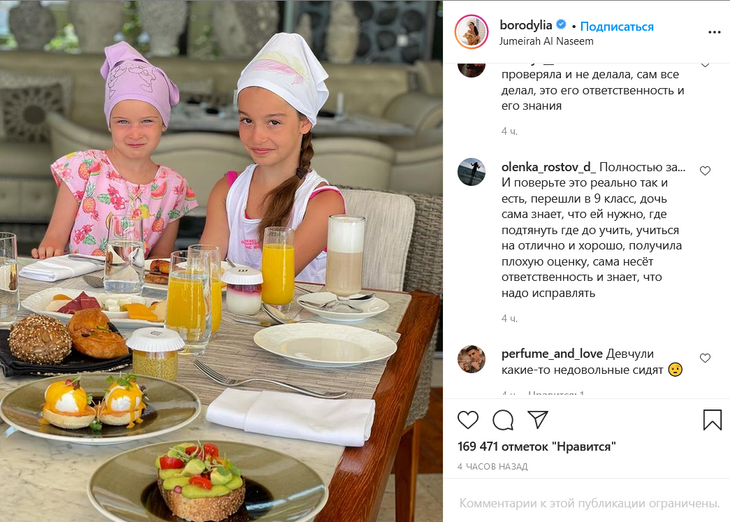Open Jumeirah Al Naseem location link
This screenshot has height=522, width=730.
point(546,41)
